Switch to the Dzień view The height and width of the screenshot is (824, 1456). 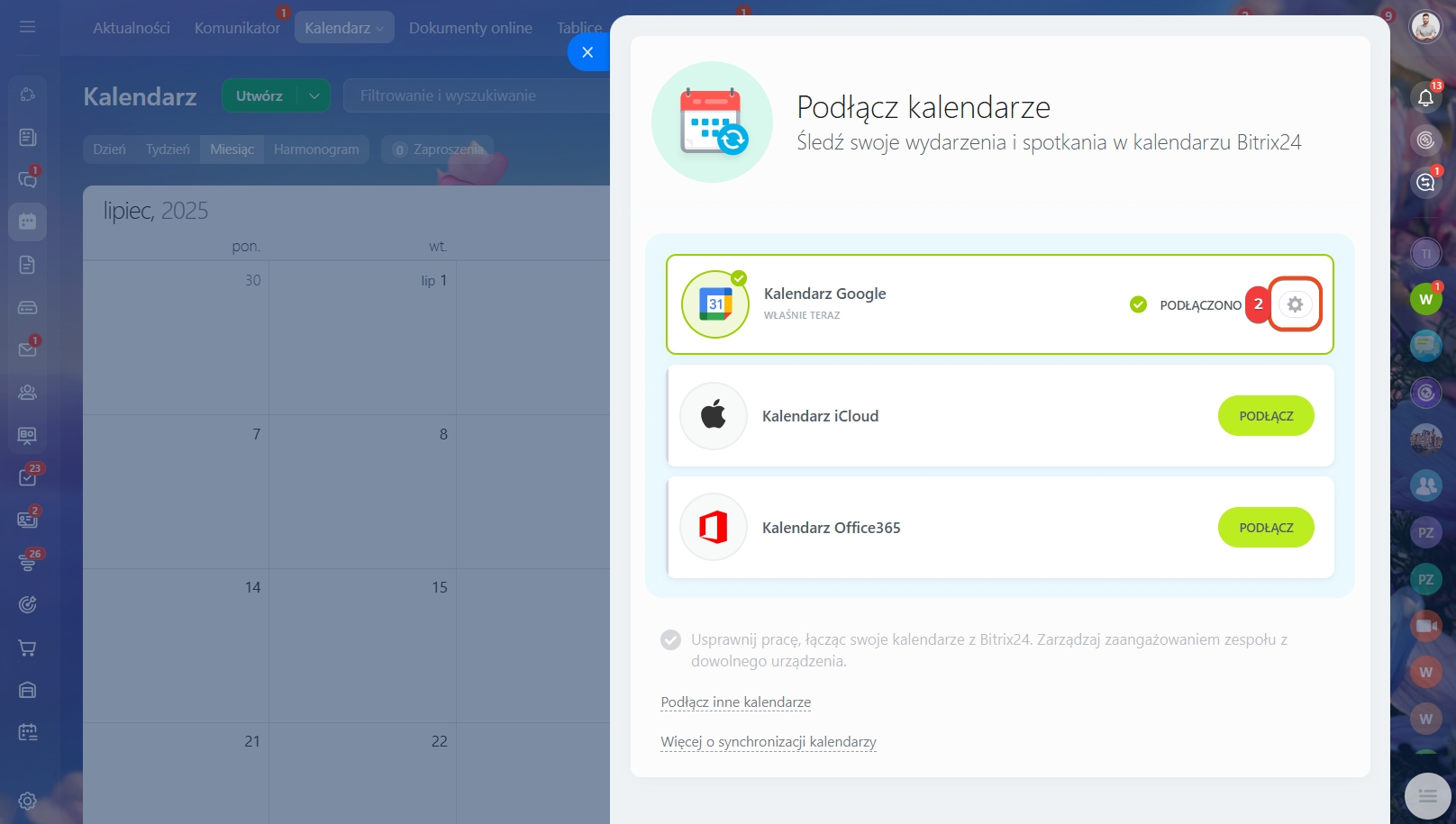tap(109, 149)
